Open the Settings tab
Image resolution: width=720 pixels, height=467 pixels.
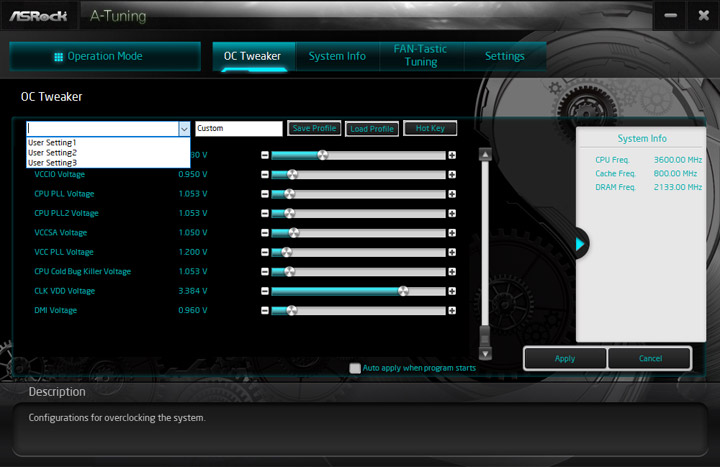pyautogui.click(x=505, y=56)
